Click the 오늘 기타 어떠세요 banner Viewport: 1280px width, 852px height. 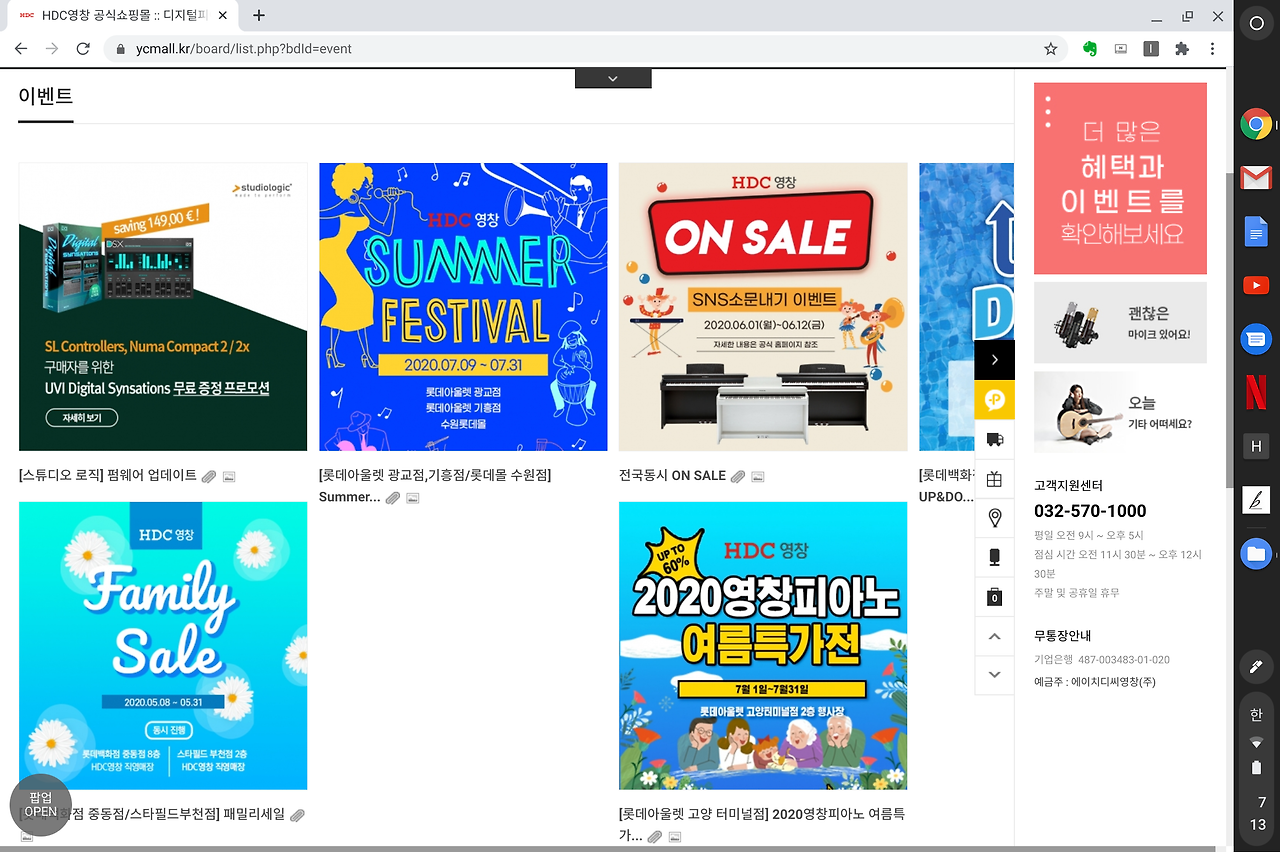[1120, 412]
